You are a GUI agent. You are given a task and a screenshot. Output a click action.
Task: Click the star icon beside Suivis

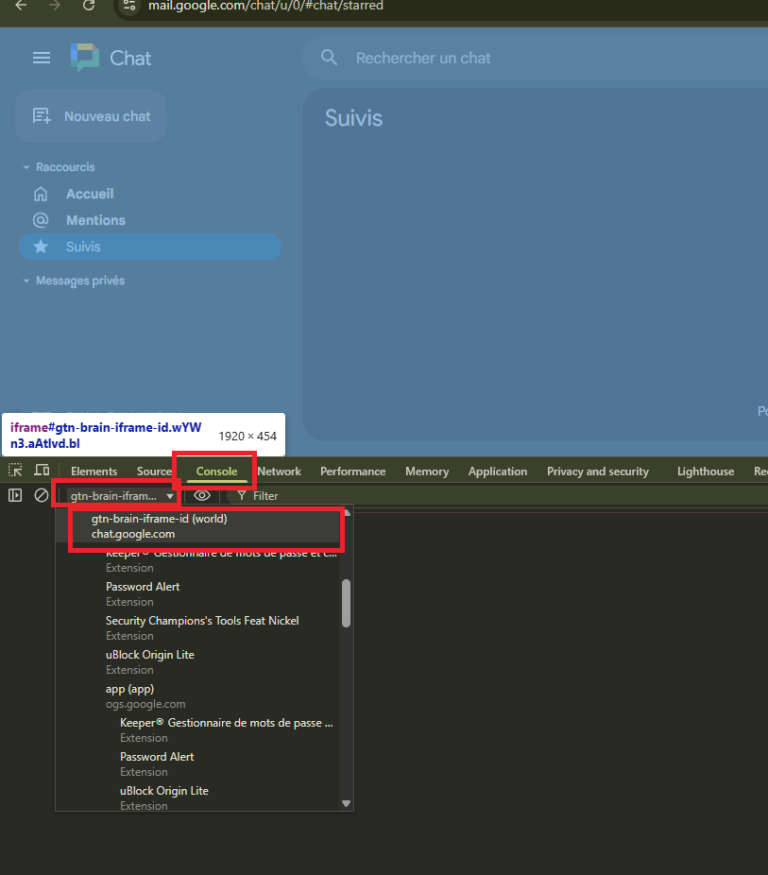pos(41,247)
